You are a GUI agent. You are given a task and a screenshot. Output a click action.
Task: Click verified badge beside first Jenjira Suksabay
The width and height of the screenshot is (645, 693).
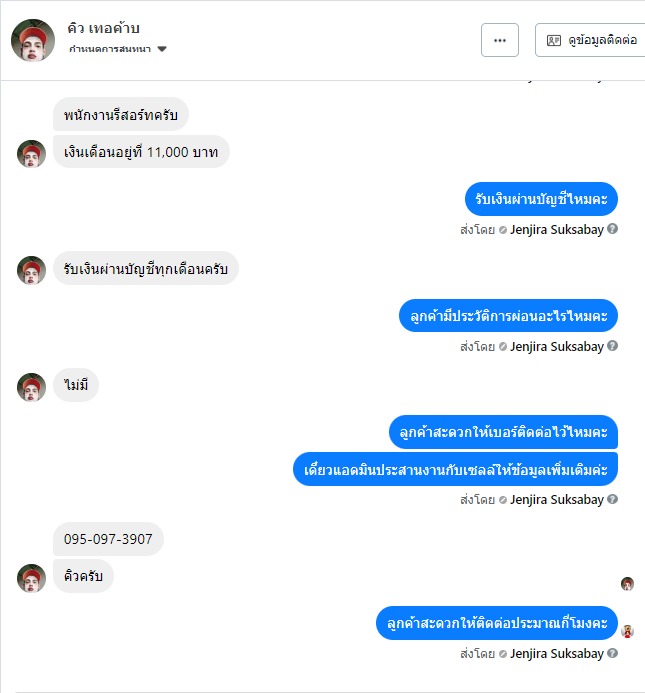[503, 230]
